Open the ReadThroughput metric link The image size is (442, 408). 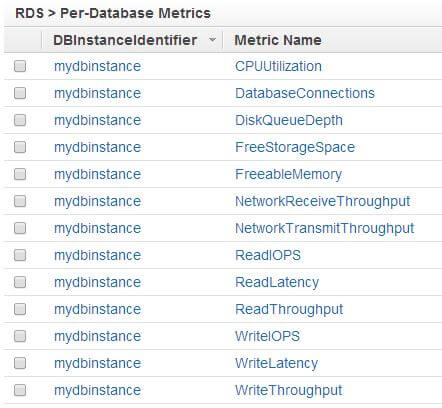point(289,309)
